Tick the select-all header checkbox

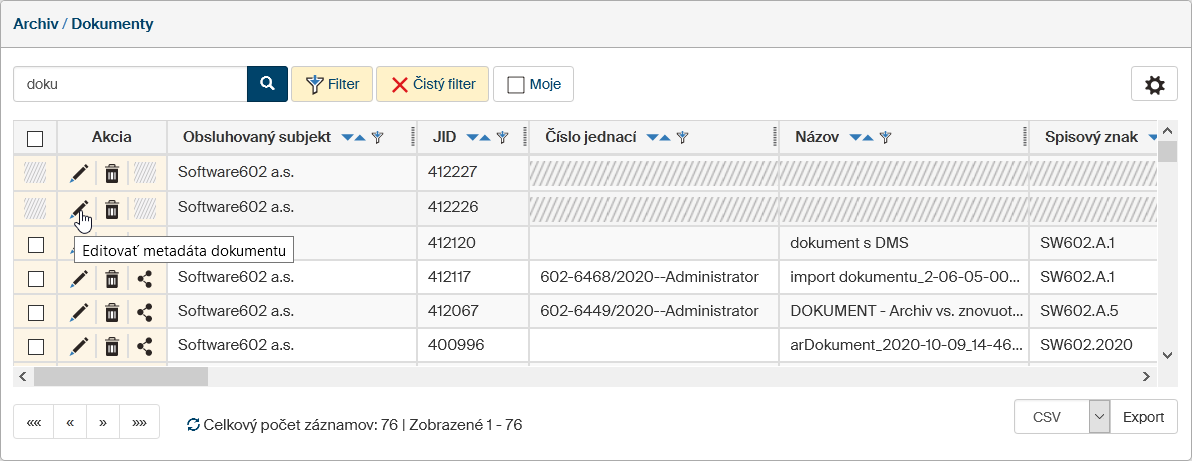[35, 138]
